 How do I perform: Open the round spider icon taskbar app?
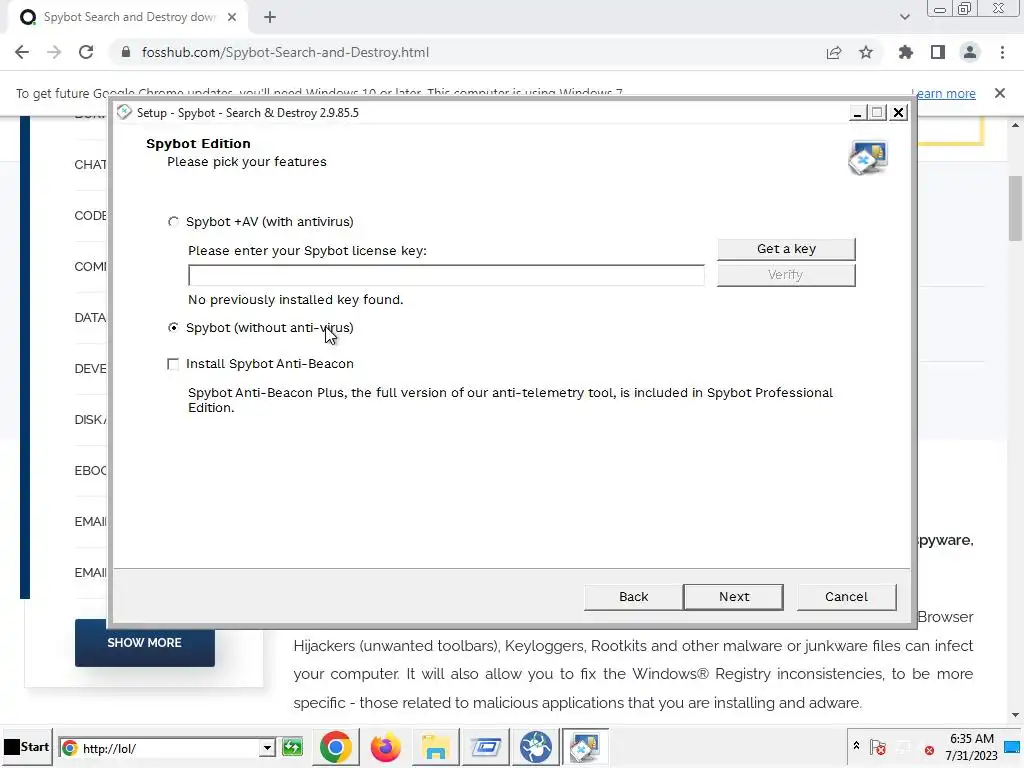tap(536, 747)
